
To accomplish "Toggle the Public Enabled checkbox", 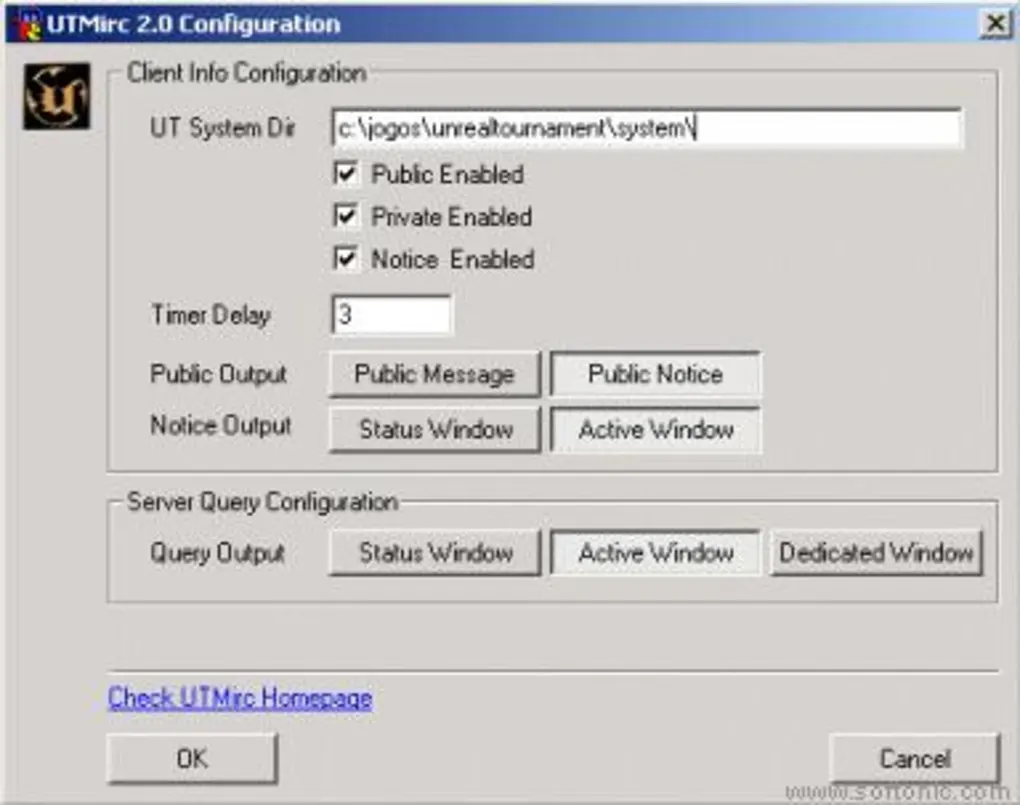I will (x=346, y=175).
